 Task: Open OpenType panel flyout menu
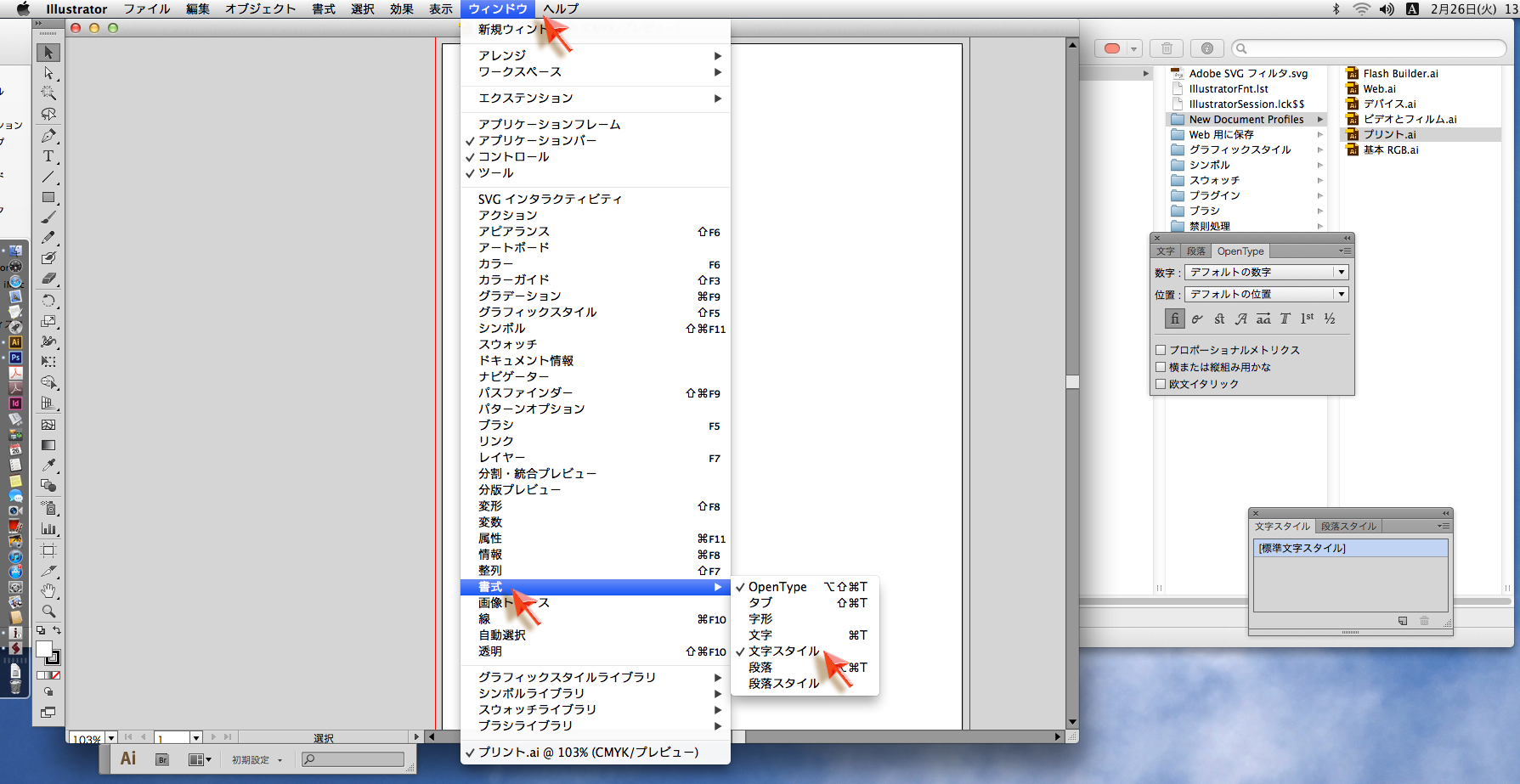point(1345,251)
